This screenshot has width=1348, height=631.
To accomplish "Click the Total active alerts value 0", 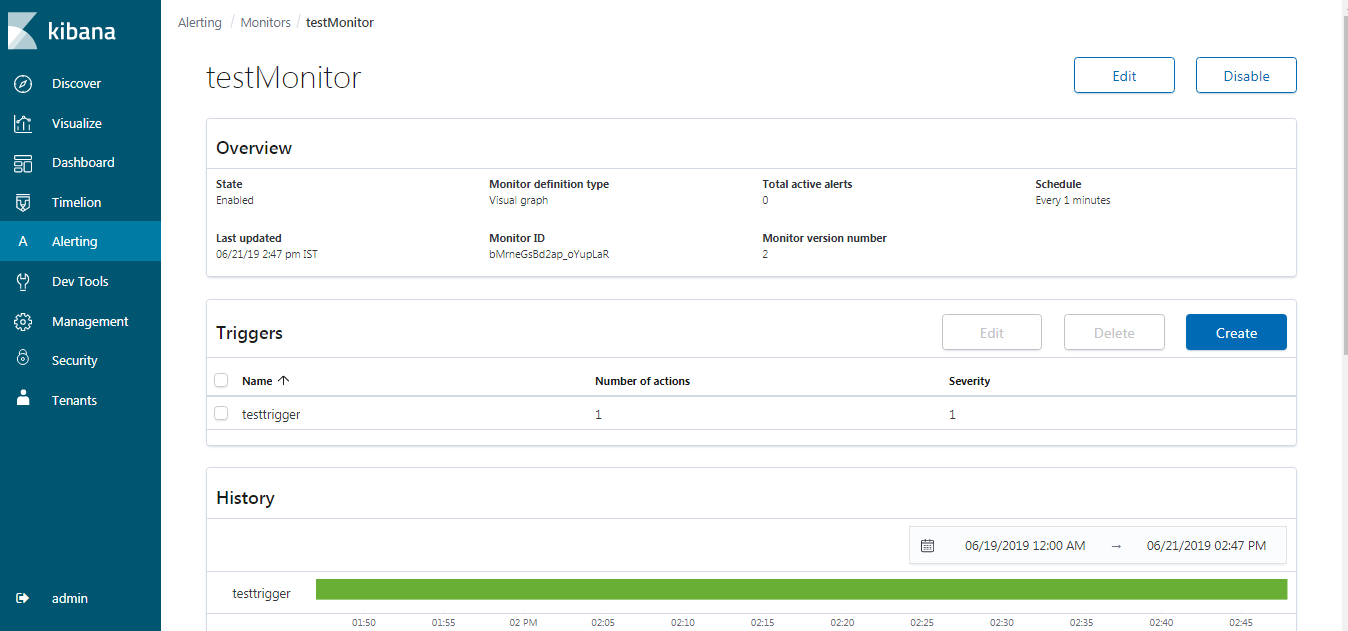I will [x=765, y=200].
